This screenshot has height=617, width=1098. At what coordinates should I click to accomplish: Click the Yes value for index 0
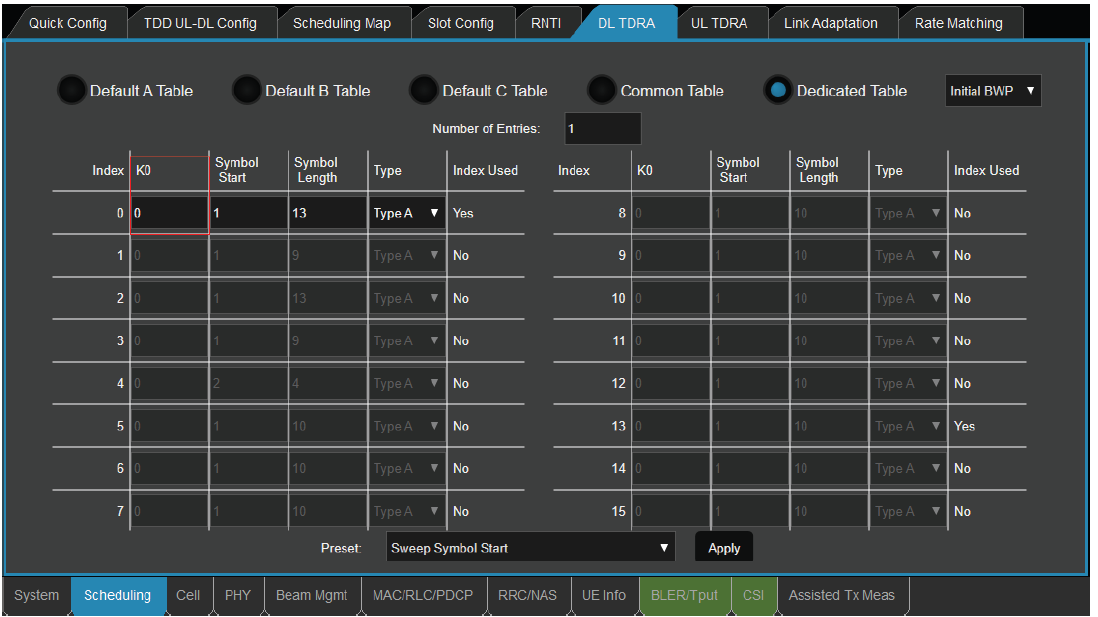click(463, 213)
